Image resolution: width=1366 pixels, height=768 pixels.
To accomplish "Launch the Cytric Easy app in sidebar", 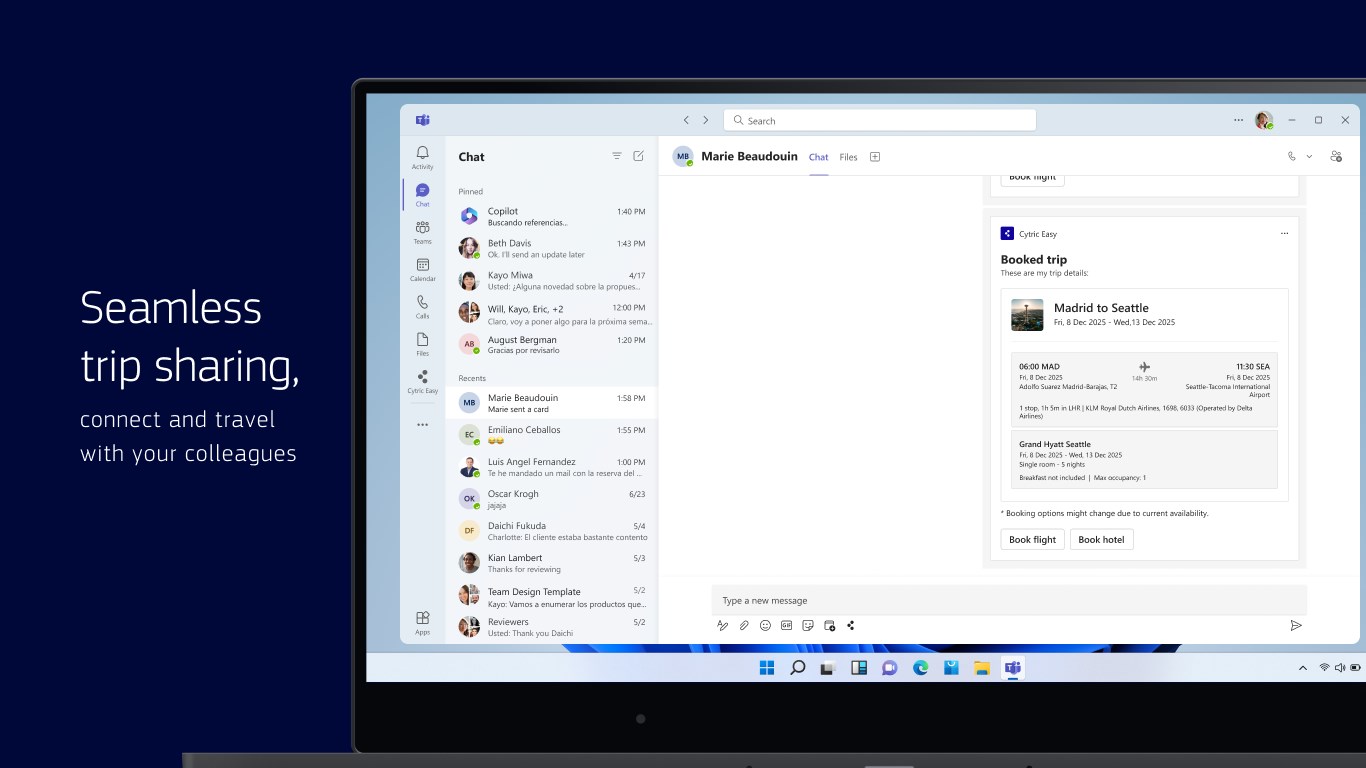I will click(x=422, y=382).
